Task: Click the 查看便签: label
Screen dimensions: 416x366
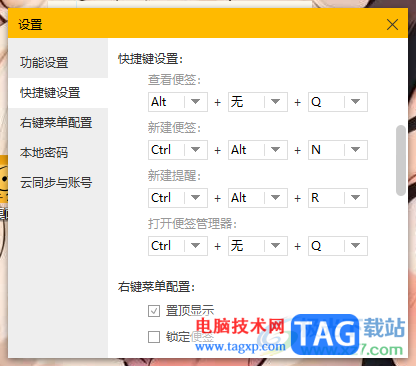Action: (x=175, y=80)
